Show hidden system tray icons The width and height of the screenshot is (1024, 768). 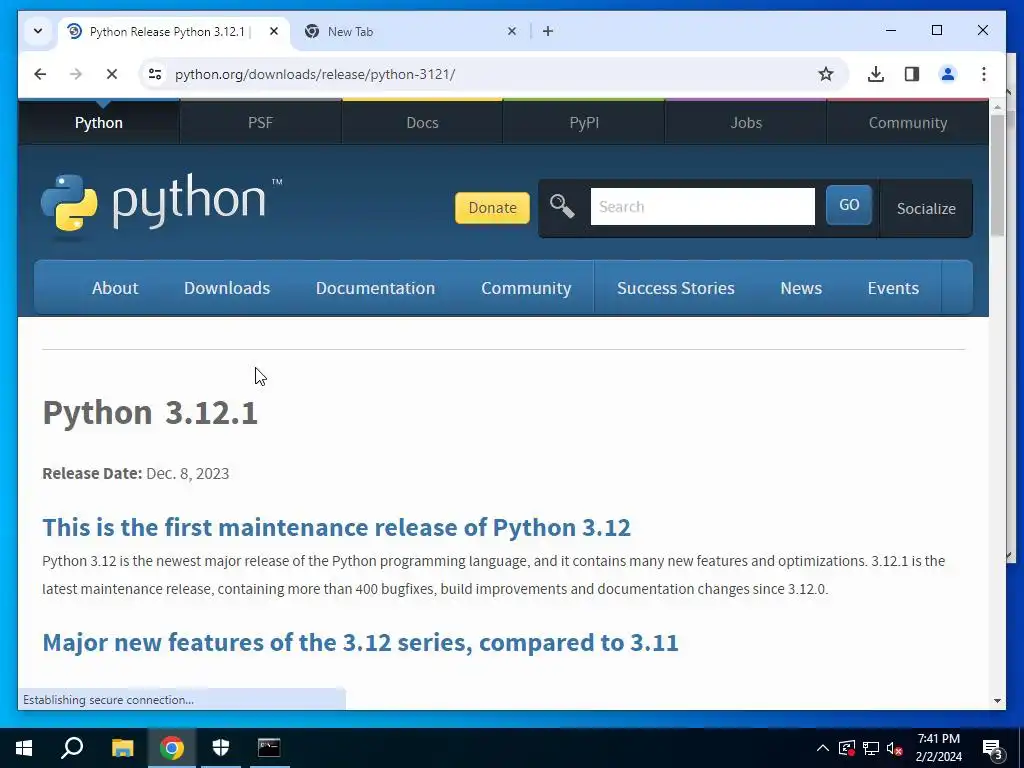coord(823,748)
